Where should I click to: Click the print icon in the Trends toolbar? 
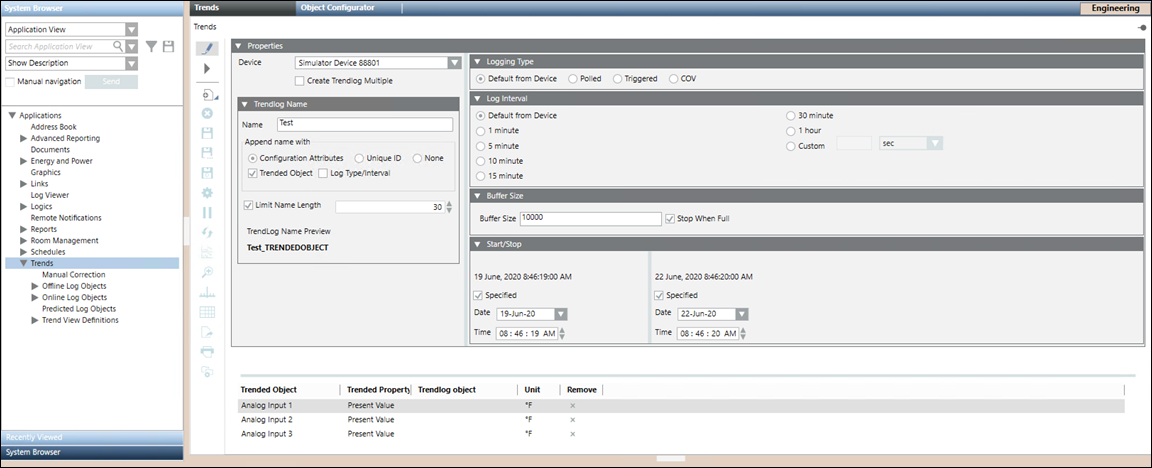tap(208, 352)
